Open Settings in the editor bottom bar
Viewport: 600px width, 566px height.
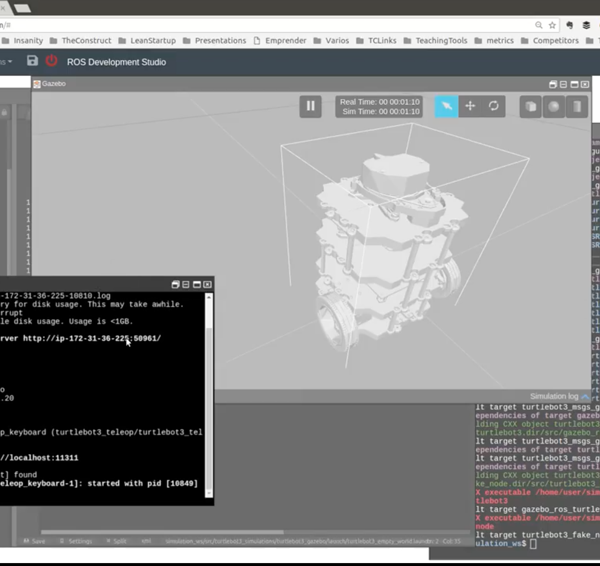76,541
